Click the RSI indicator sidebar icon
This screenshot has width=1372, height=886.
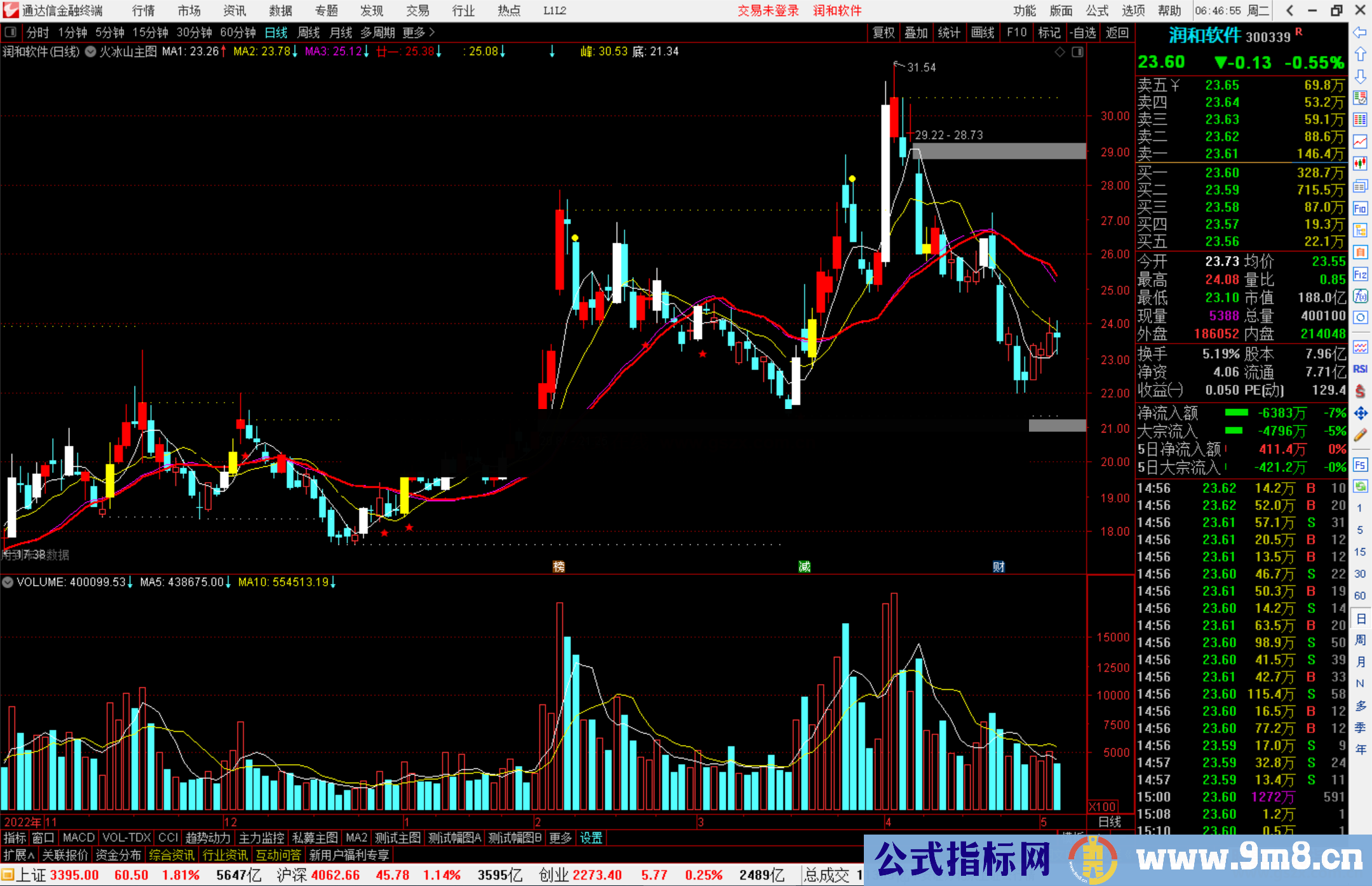coord(1360,369)
